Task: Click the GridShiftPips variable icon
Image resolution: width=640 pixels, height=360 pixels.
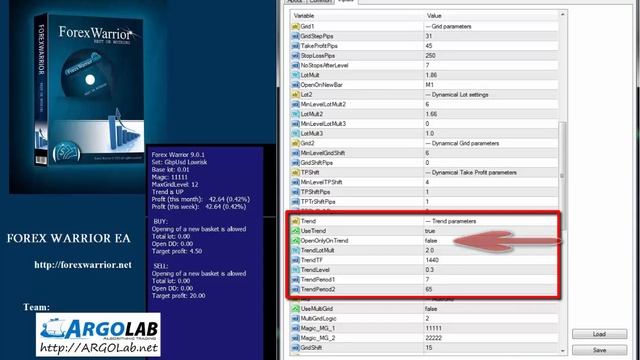Action: pos(295,163)
